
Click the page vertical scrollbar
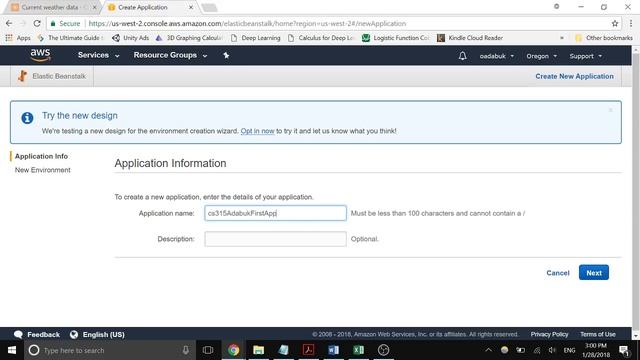636,192
